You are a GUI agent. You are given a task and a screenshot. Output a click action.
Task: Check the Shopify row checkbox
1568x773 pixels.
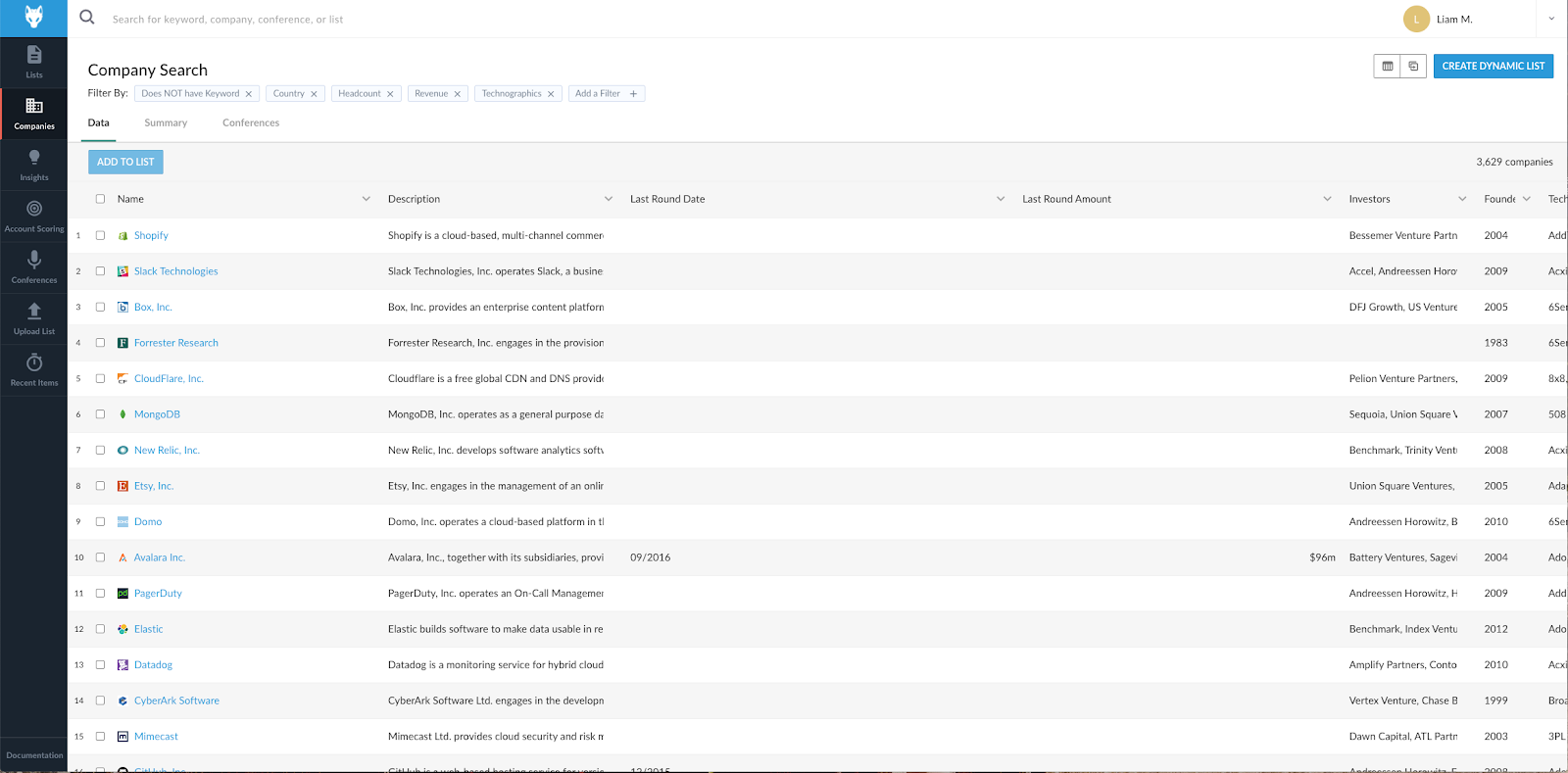tap(100, 235)
